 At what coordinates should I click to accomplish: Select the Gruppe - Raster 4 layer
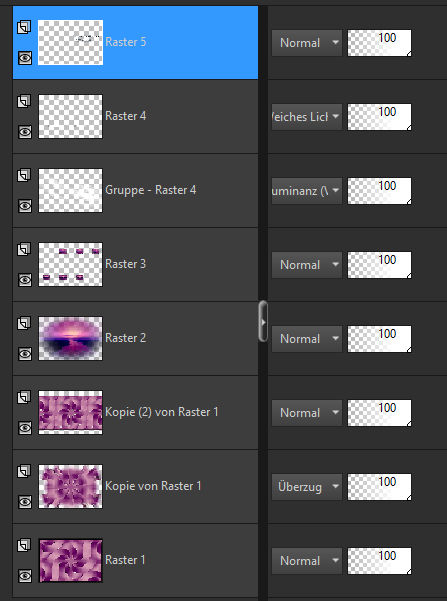pos(135,190)
